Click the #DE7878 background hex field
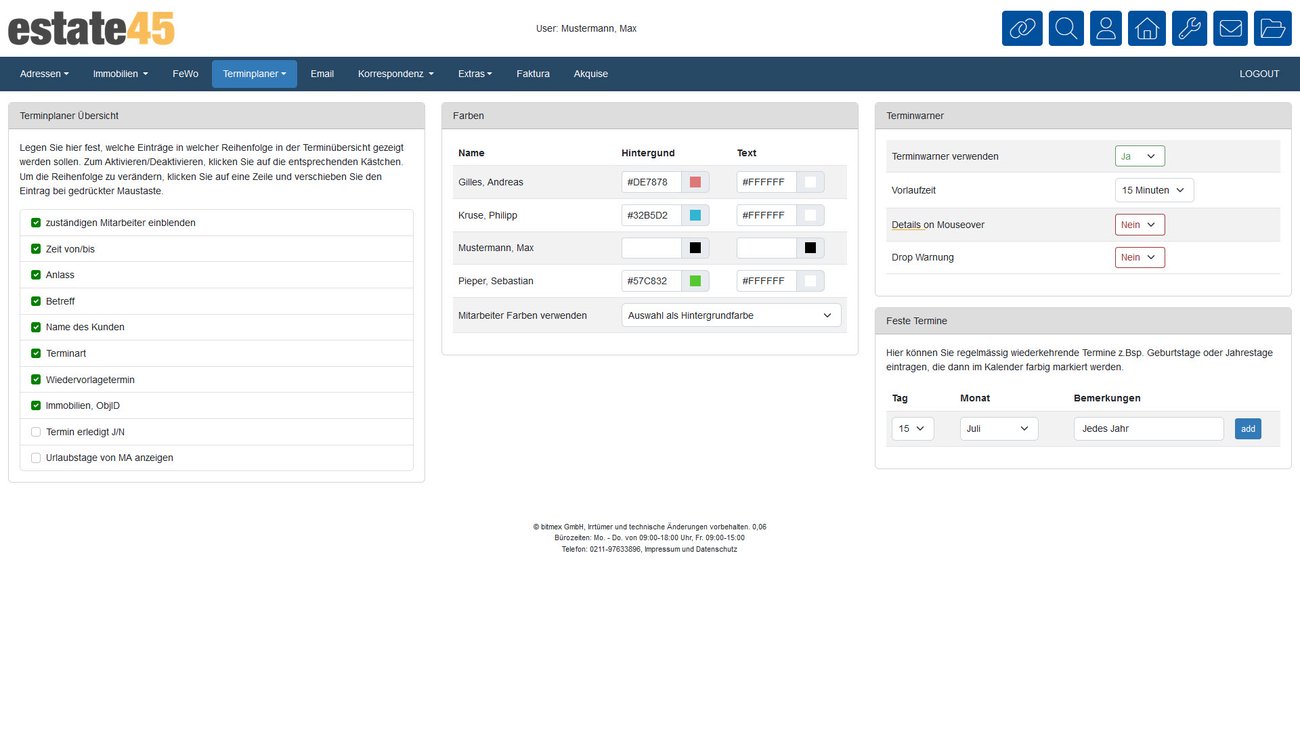 coord(652,182)
